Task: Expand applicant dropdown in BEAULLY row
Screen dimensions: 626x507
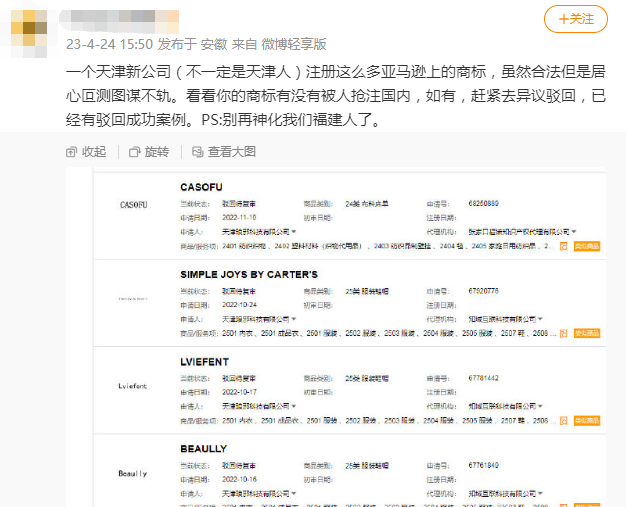Action: (x=294, y=493)
